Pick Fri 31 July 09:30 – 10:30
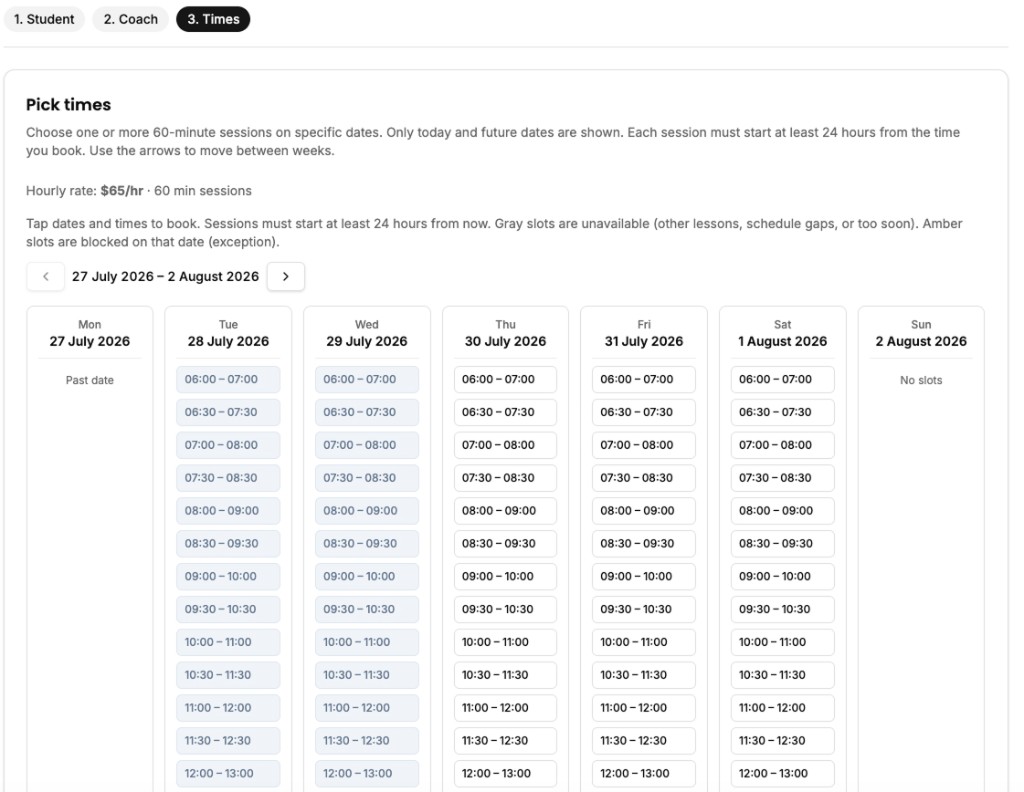This screenshot has width=1024, height=792. [x=644, y=609]
